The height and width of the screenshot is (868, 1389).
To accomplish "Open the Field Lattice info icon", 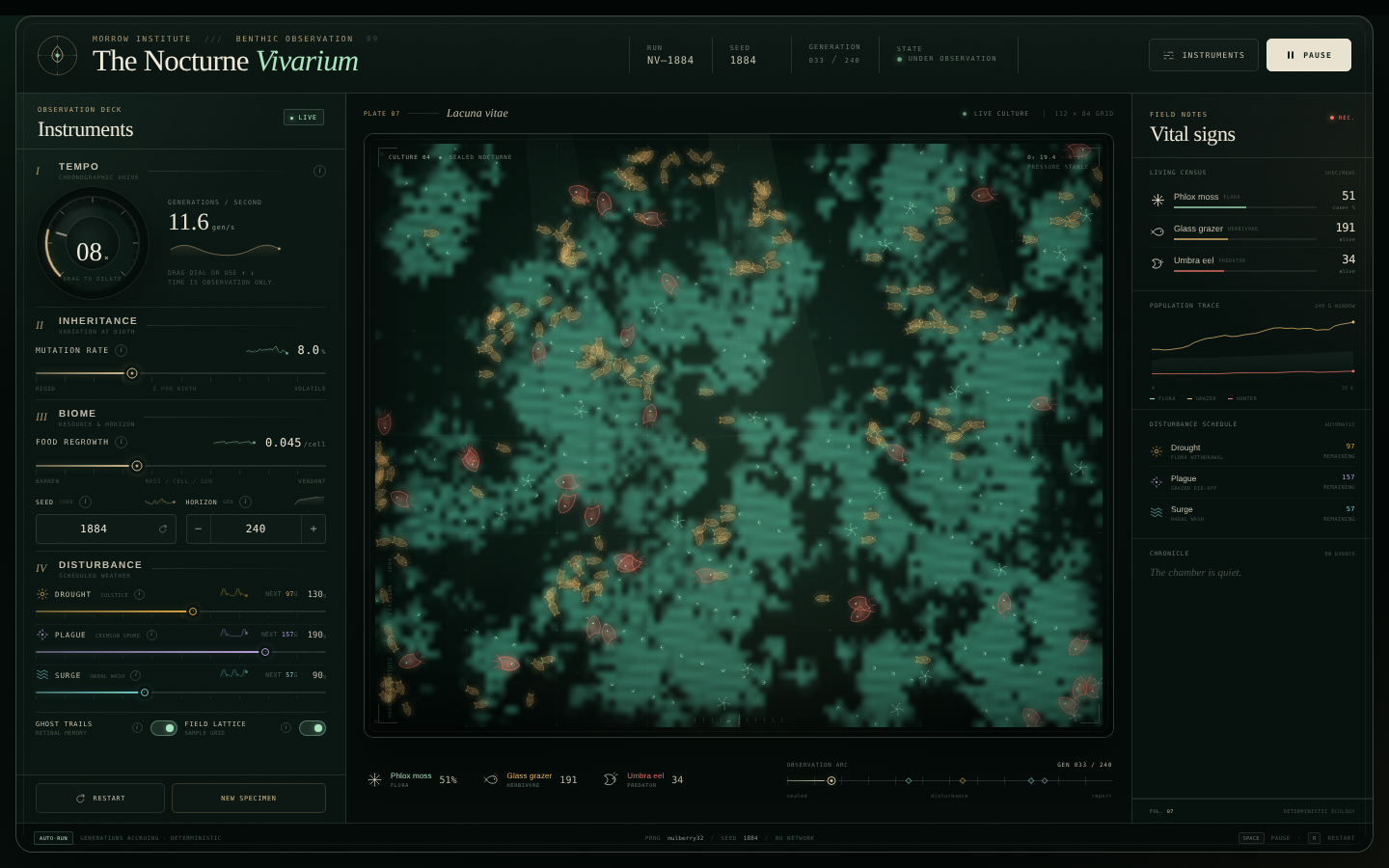I will click(286, 727).
